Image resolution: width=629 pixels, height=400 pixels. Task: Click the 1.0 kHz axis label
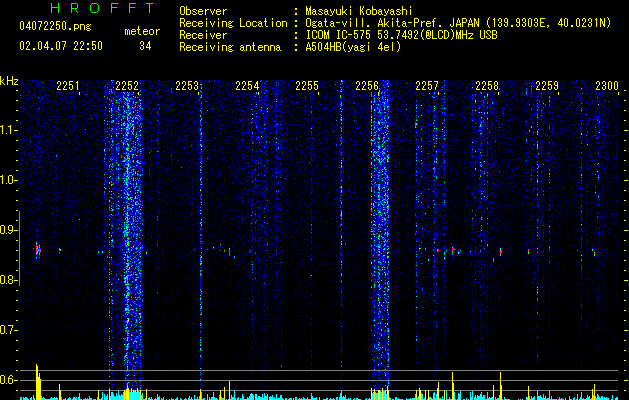[x=8, y=180]
